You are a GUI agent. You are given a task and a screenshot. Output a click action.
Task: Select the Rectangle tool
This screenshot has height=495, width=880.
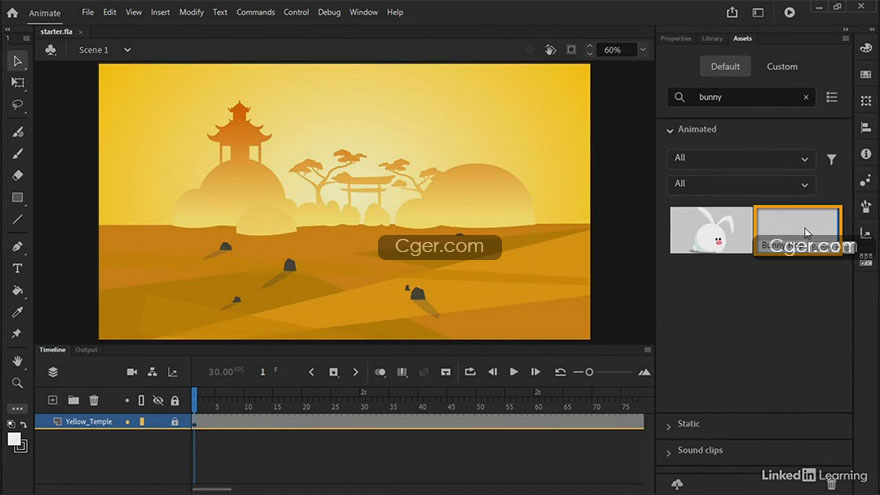tap(17, 198)
